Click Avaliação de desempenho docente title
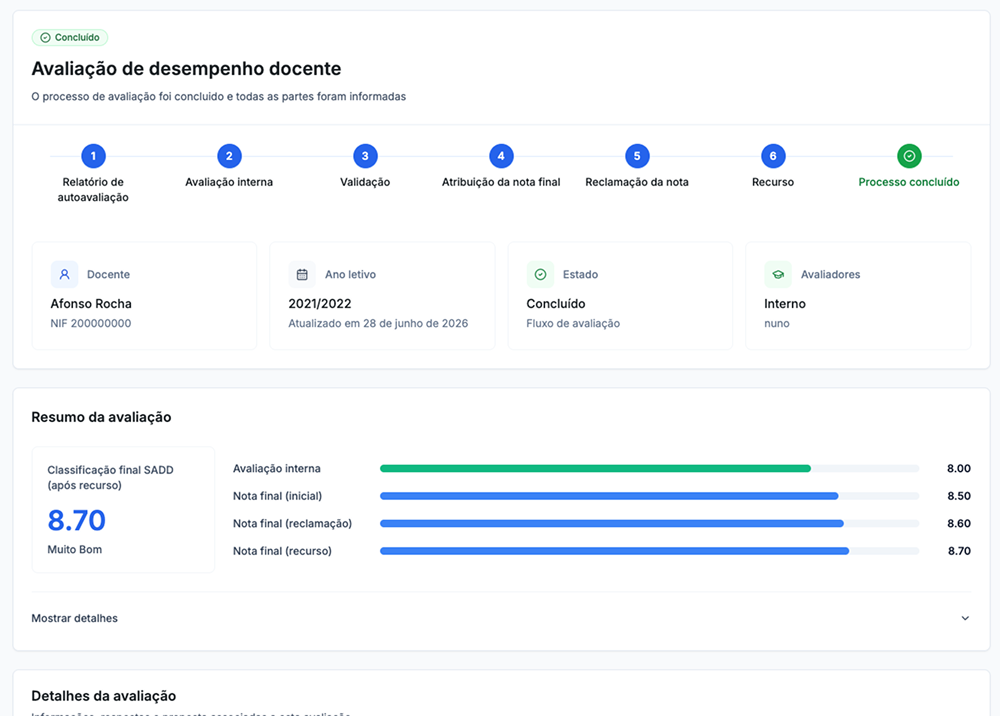This screenshot has width=1000, height=716. tap(186, 68)
